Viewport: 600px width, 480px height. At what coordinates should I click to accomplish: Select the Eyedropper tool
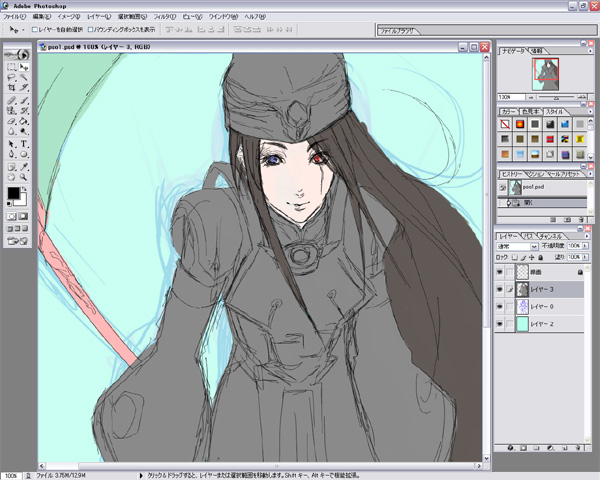(24, 167)
